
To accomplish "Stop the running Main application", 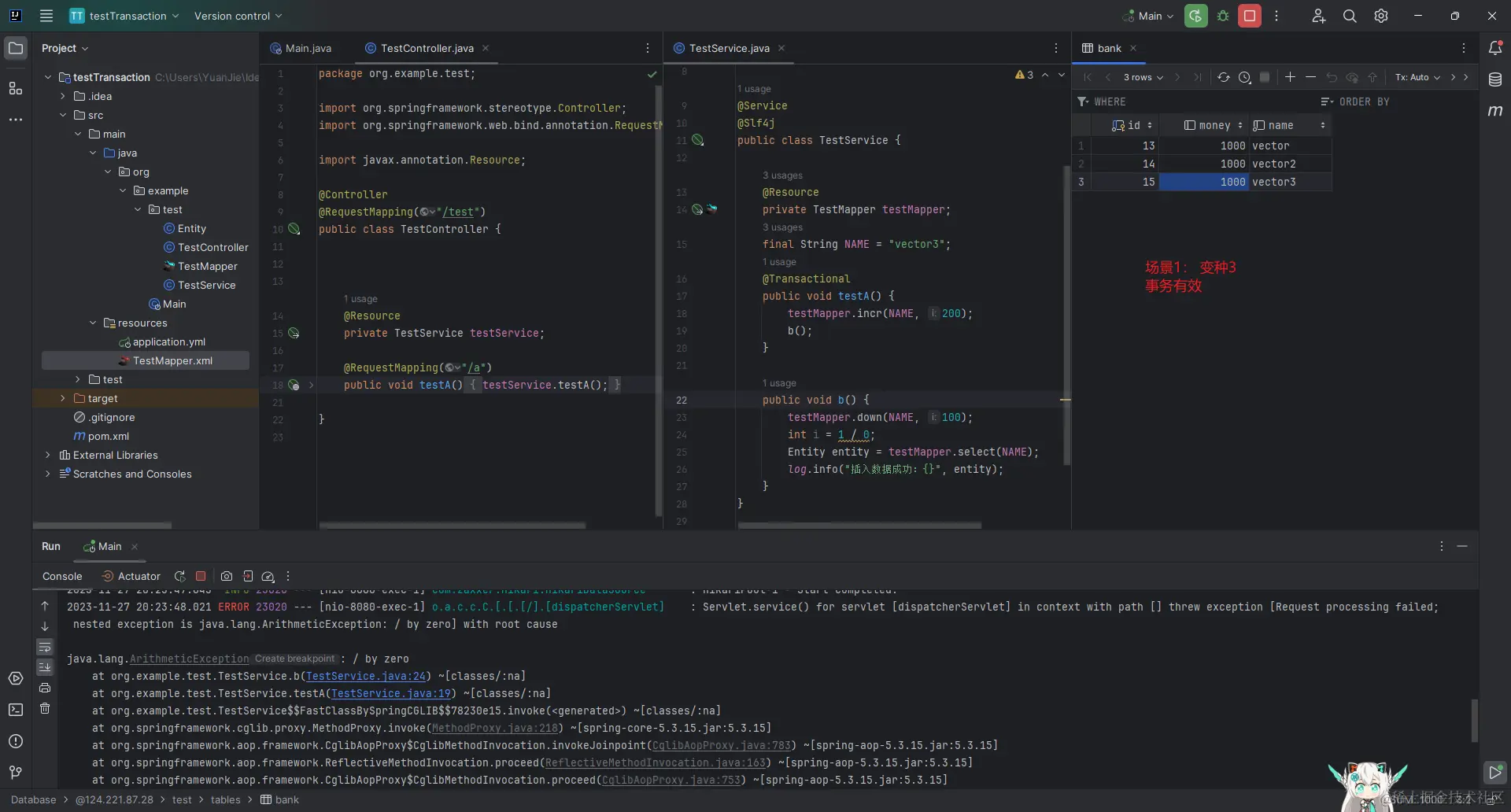I will coord(1249,16).
